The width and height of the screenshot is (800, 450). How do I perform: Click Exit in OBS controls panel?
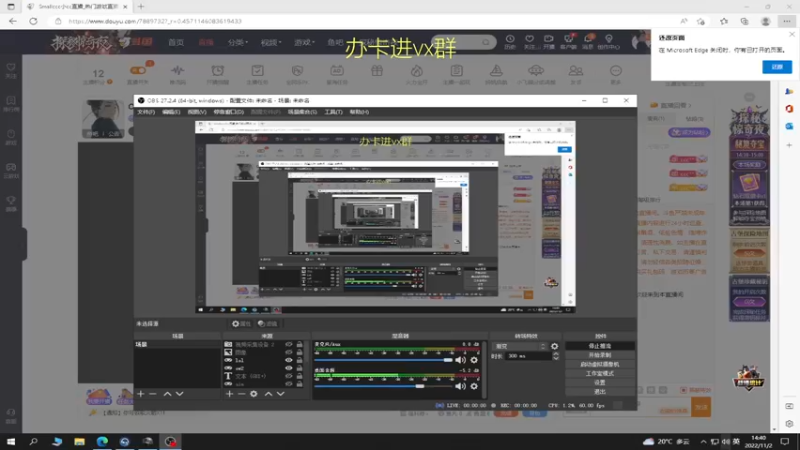click(600, 392)
